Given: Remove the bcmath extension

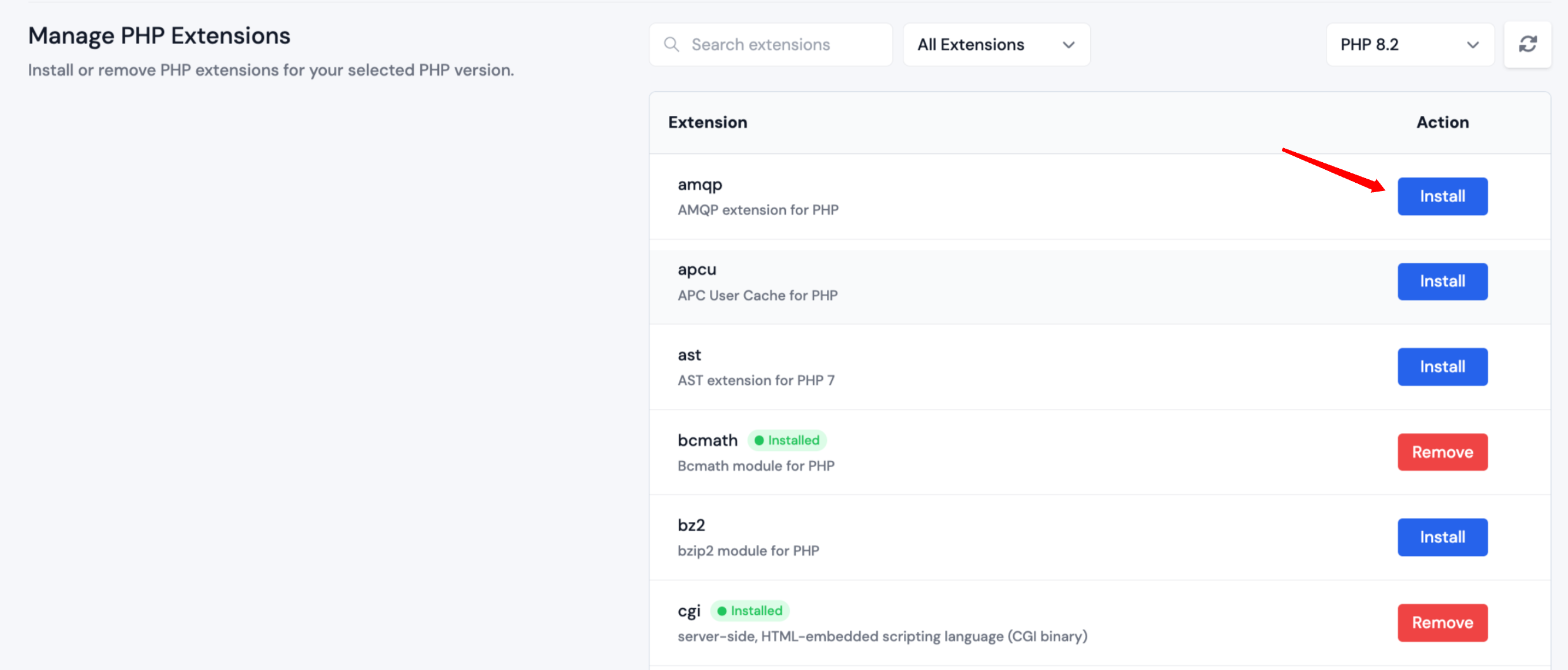Looking at the screenshot, I should pyautogui.click(x=1443, y=451).
